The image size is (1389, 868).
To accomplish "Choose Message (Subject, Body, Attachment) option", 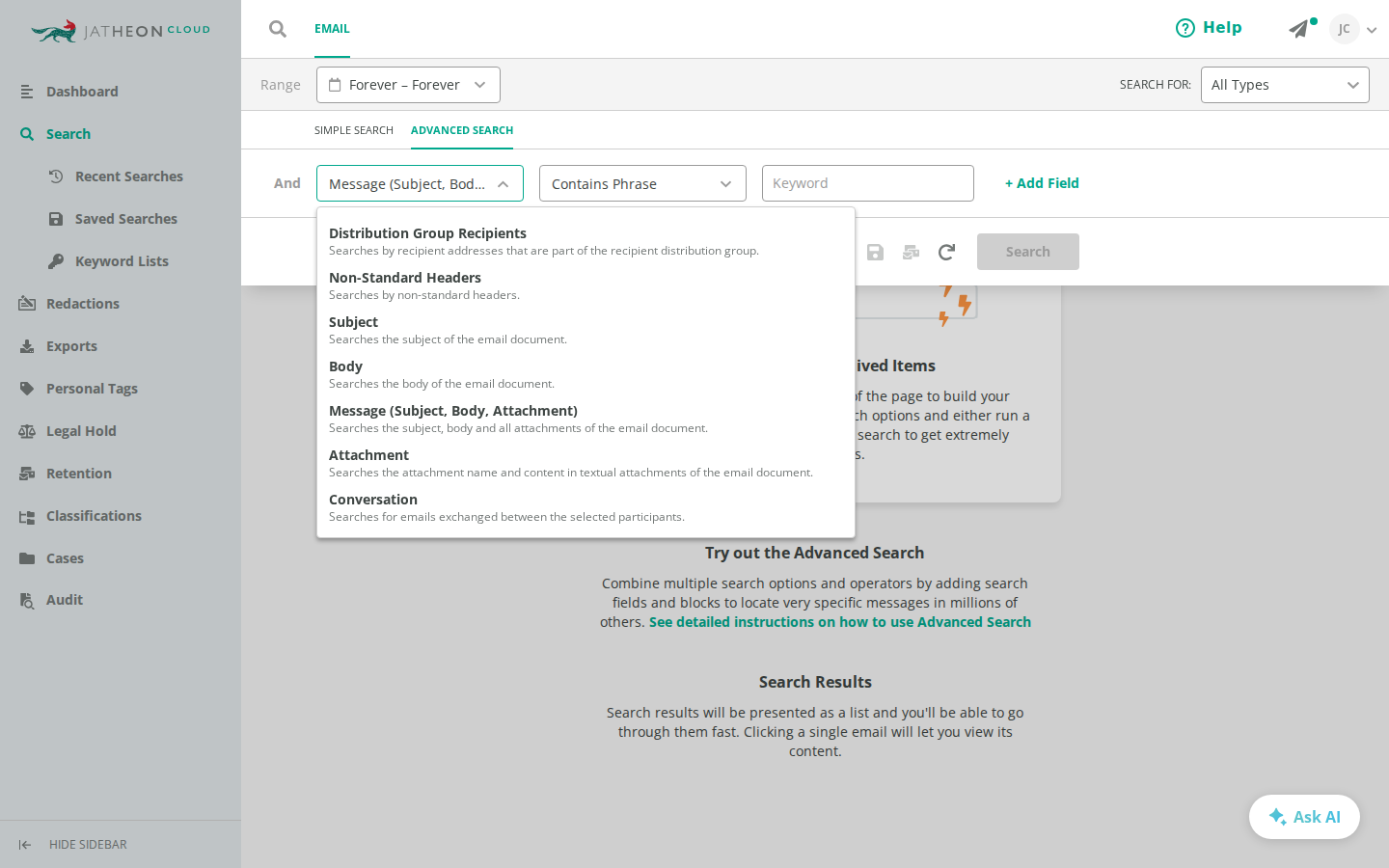I will click(x=586, y=419).
